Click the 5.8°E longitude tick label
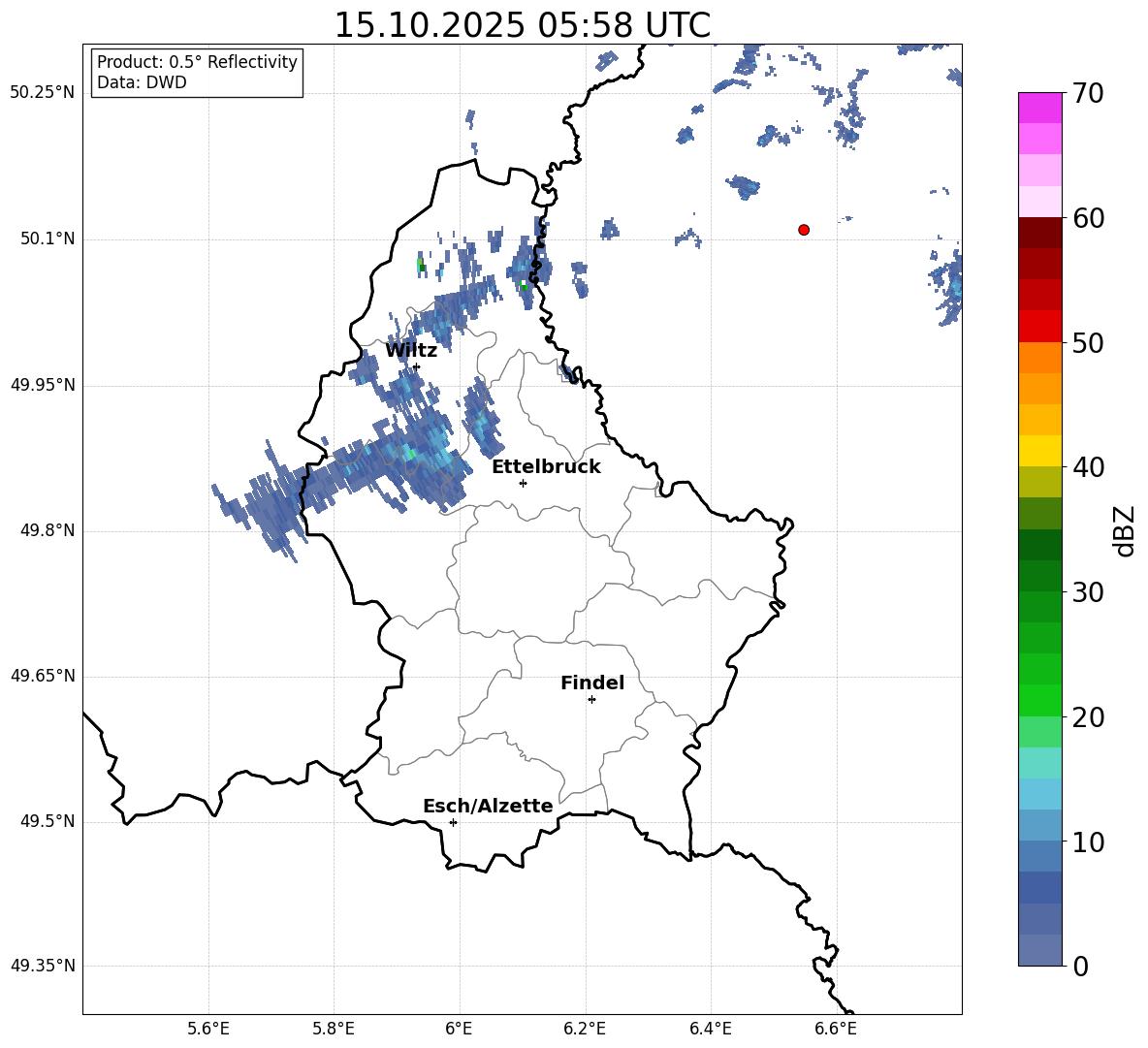The width and height of the screenshot is (1148, 1048). coord(334,1029)
